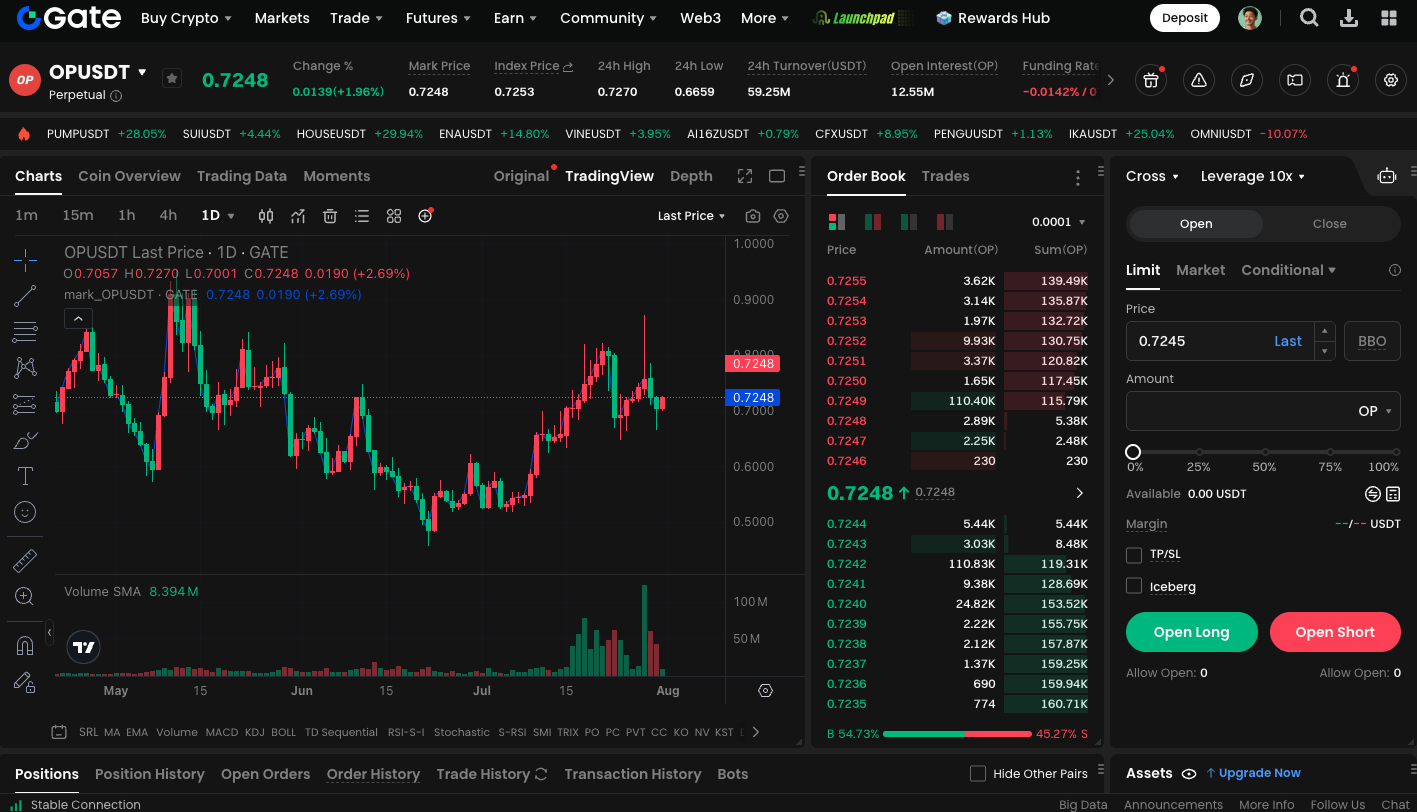Screen dimensions: 1417x812
Task: Open the Leverage 10x dropdown
Action: click(x=1253, y=176)
